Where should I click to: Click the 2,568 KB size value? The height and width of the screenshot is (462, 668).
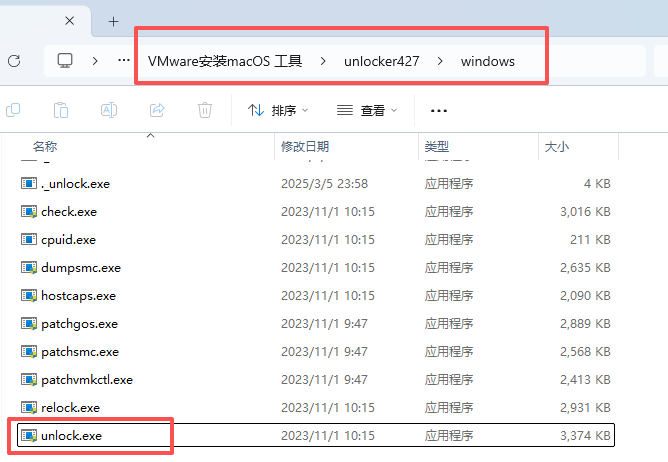point(585,352)
